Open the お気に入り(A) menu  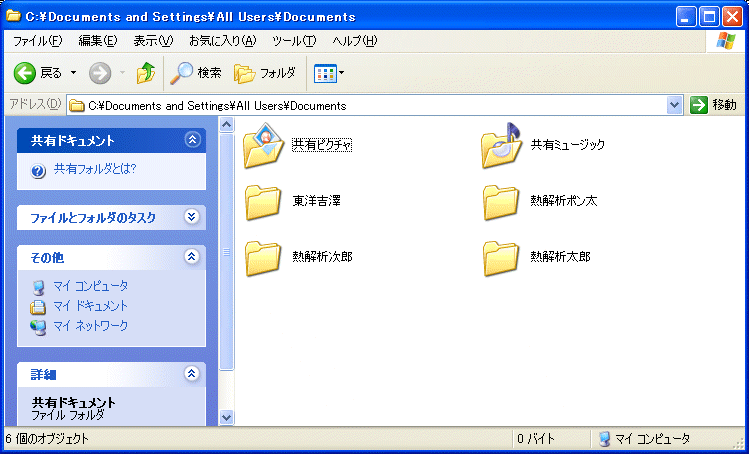[223, 41]
